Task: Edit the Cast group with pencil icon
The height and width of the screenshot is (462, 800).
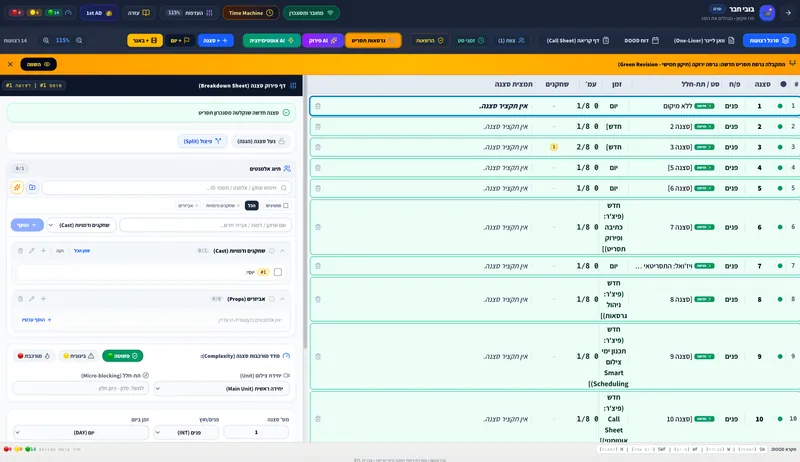Action: pos(32,251)
